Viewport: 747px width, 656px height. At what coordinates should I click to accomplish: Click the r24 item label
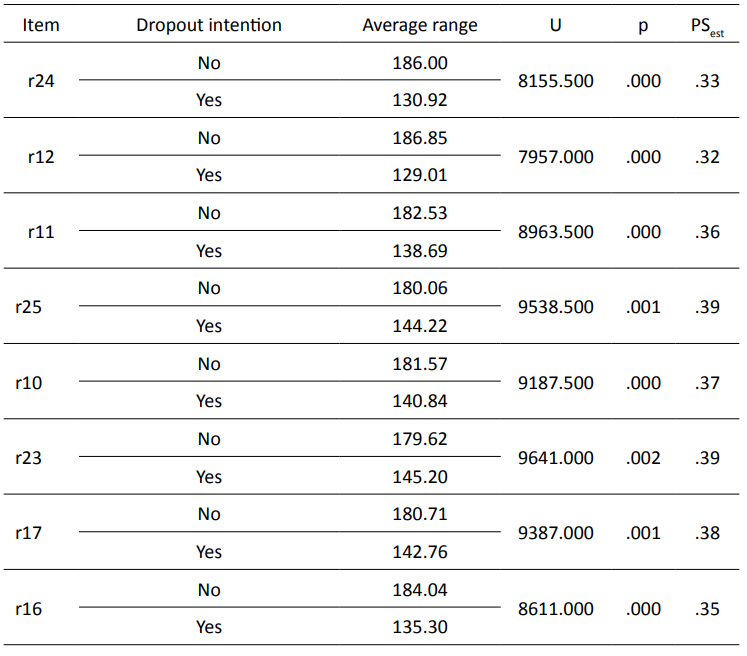pos(41,81)
